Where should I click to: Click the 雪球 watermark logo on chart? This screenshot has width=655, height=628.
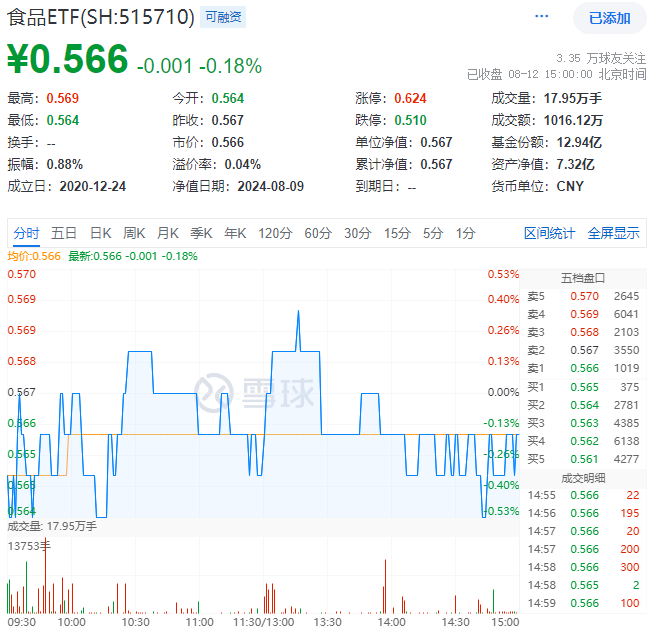[x=253, y=389]
